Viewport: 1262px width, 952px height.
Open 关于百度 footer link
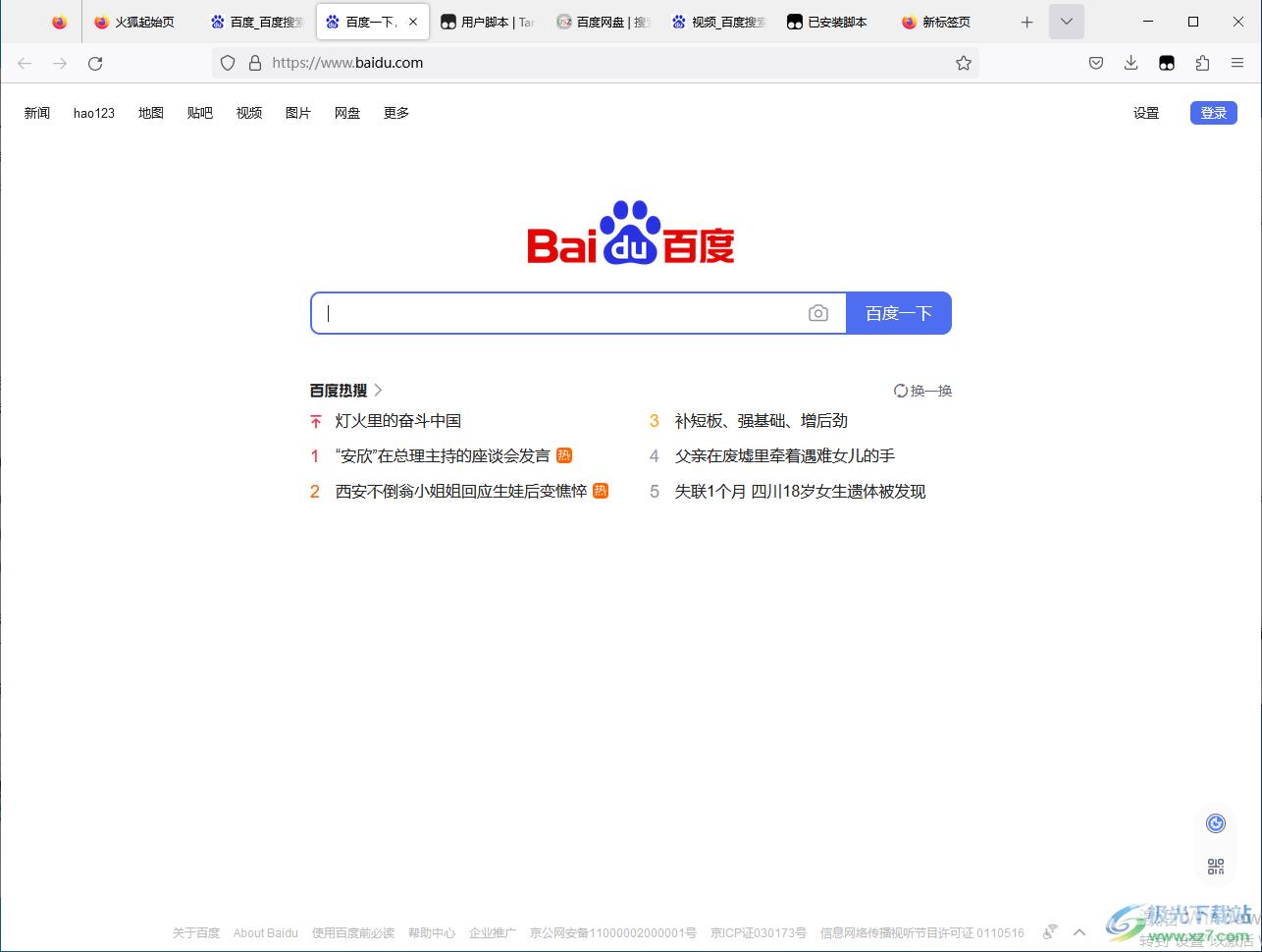tap(196, 933)
